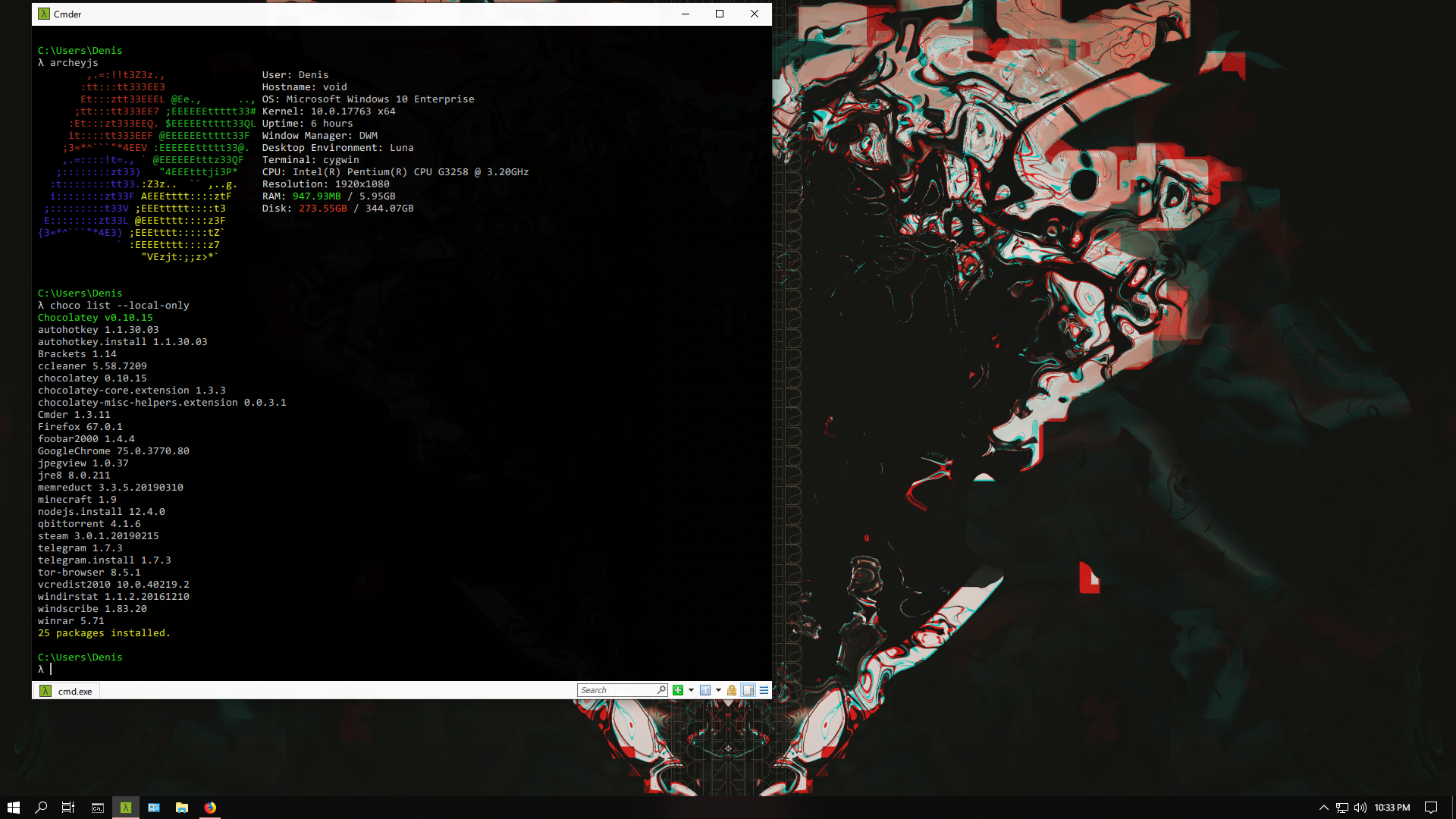
Task: Click the 'Firefox 67.0.1' package line
Action: click(80, 427)
